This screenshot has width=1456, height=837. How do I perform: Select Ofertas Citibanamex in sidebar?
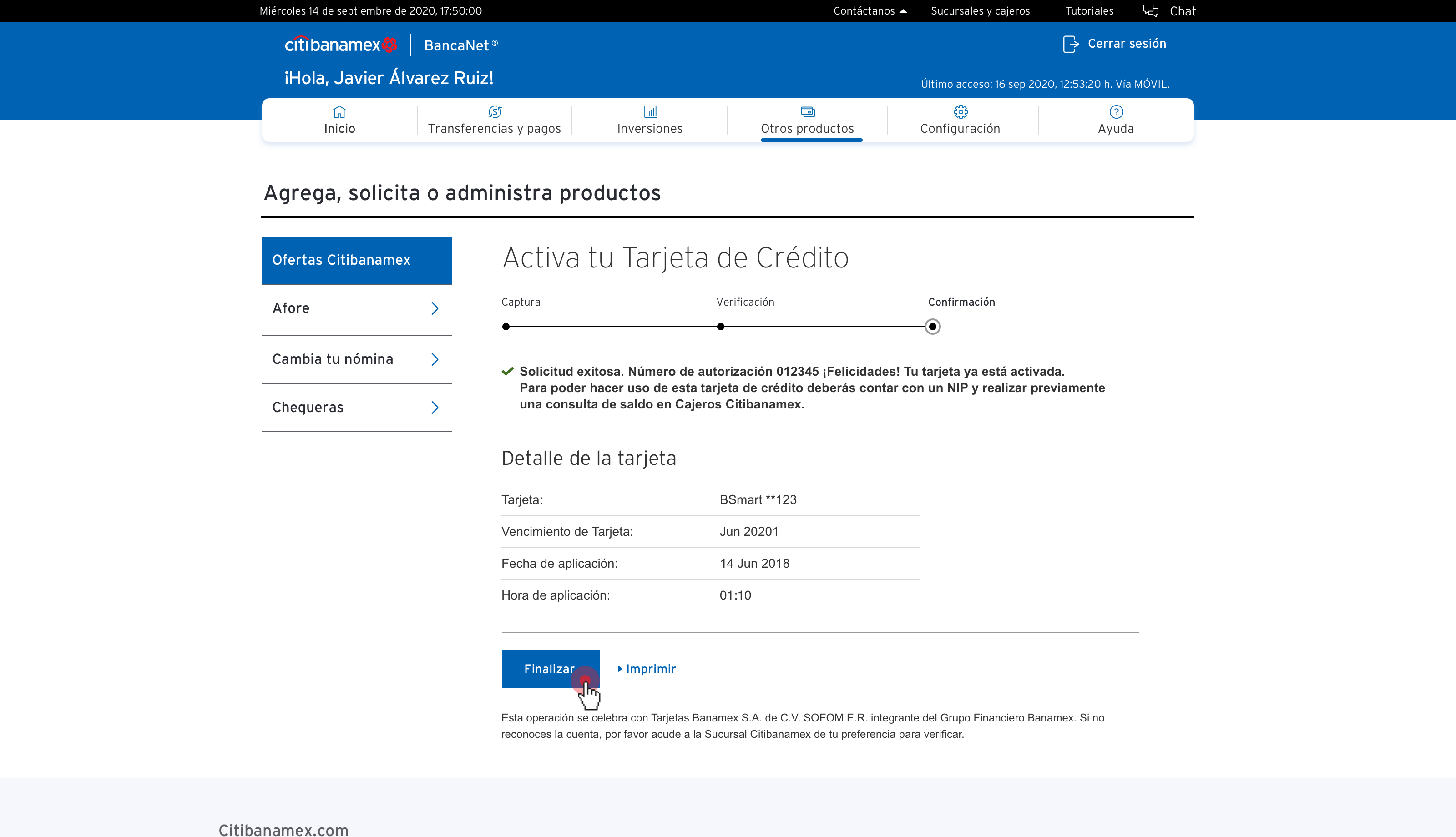(357, 260)
